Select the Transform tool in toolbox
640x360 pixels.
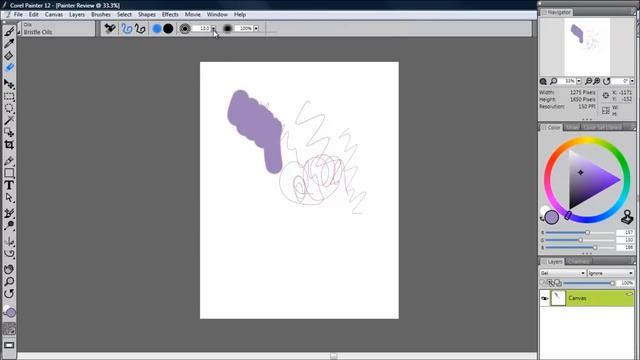(x=9, y=133)
